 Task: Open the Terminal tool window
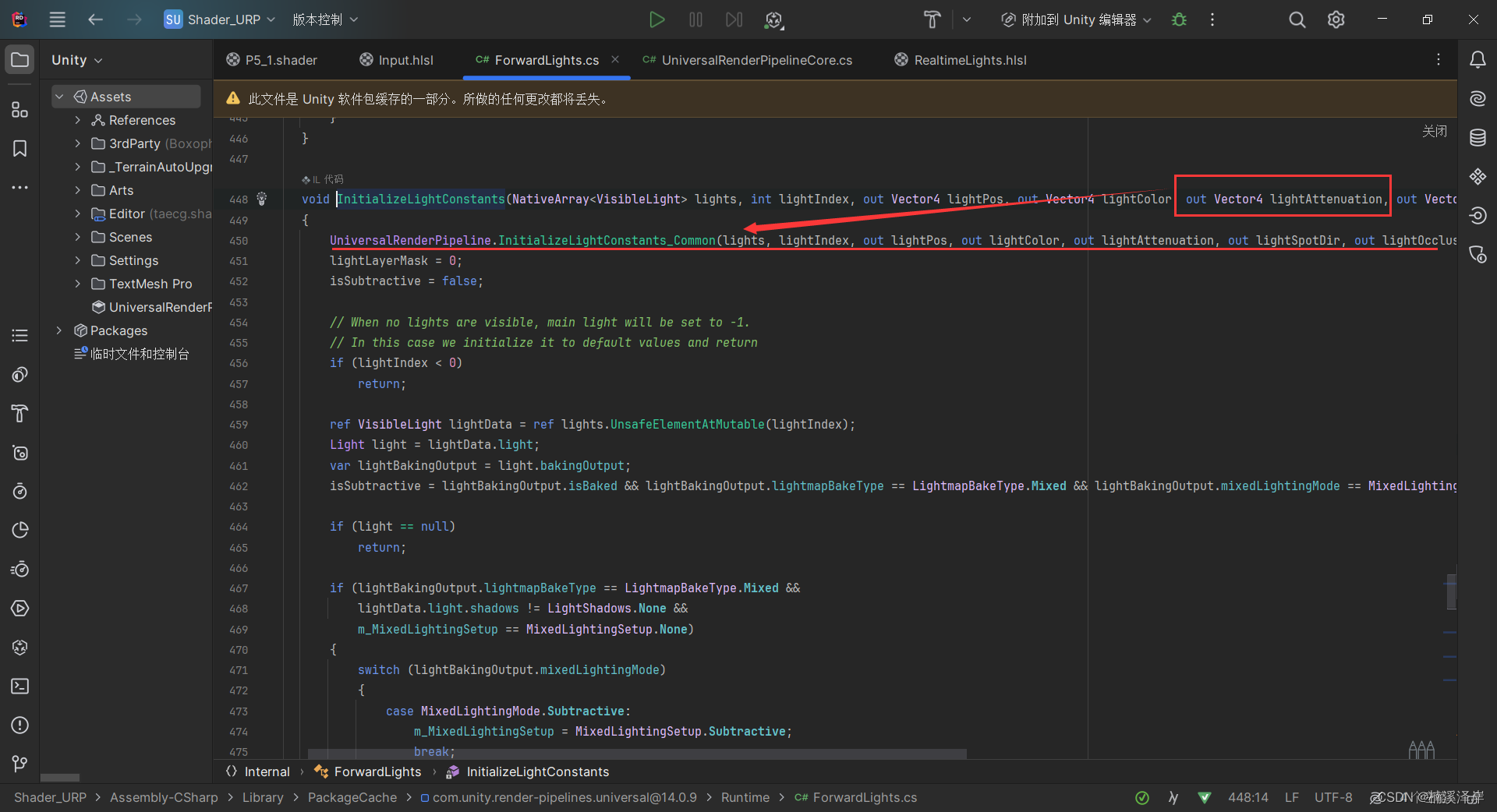click(20, 687)
